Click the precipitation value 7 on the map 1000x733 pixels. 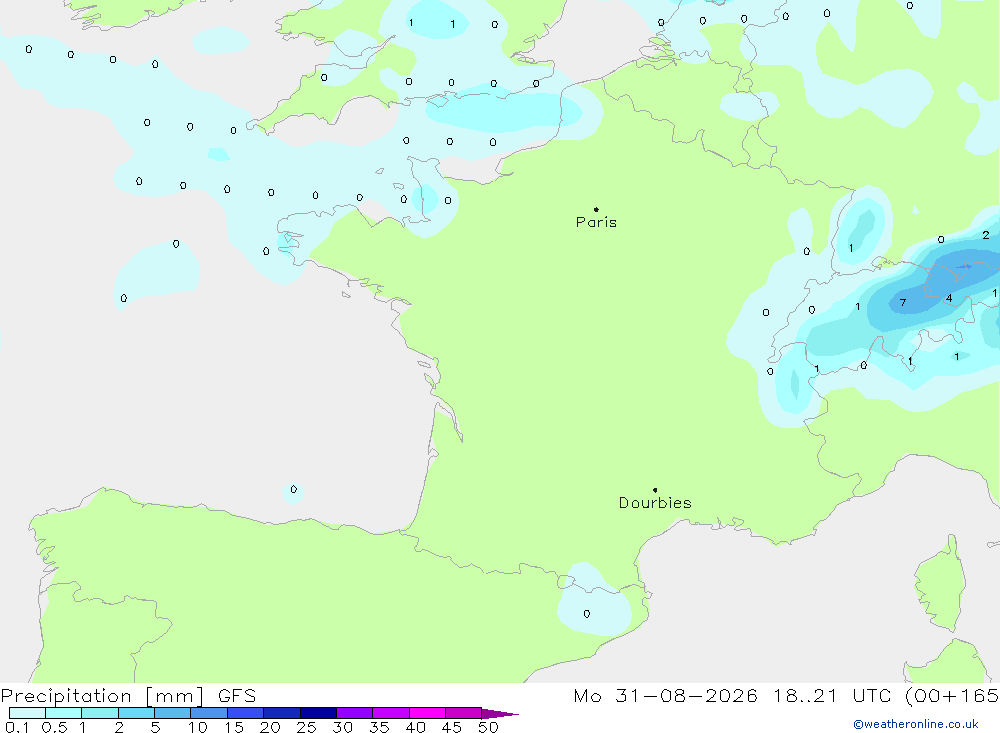point(902,302)
